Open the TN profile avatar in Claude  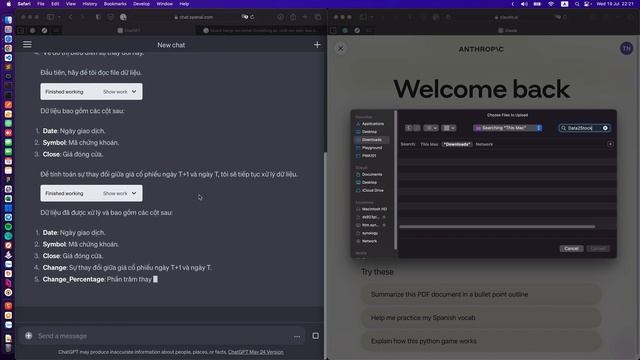626,49
